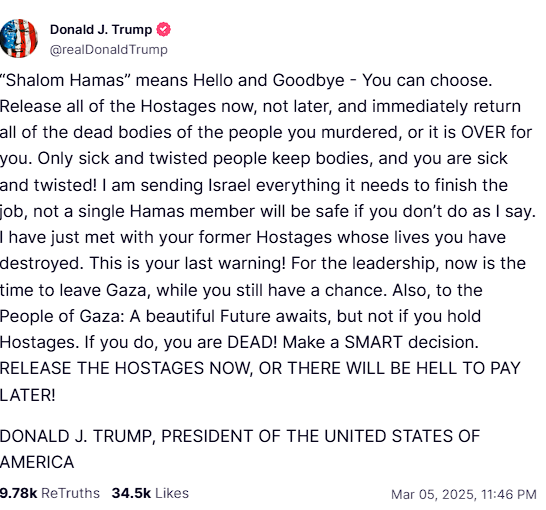Click the "Shalom Hamas" opening sentence
The width and height of the screenshot is (546, 510).
pos(246,80)
